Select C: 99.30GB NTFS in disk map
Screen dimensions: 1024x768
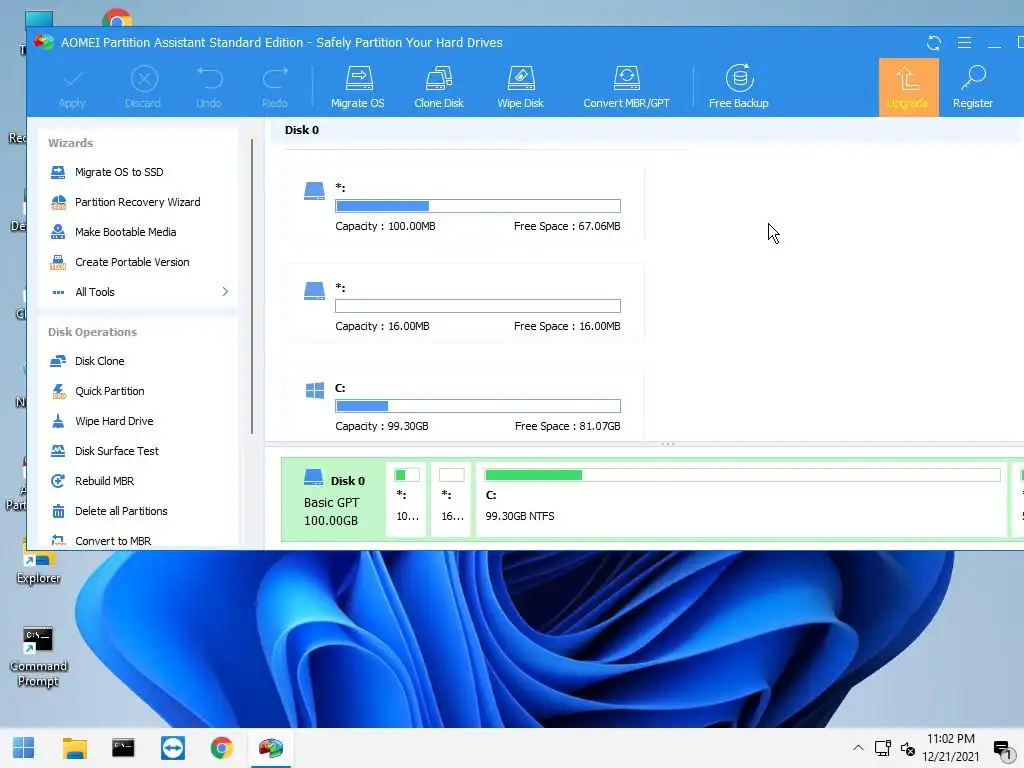742,500
